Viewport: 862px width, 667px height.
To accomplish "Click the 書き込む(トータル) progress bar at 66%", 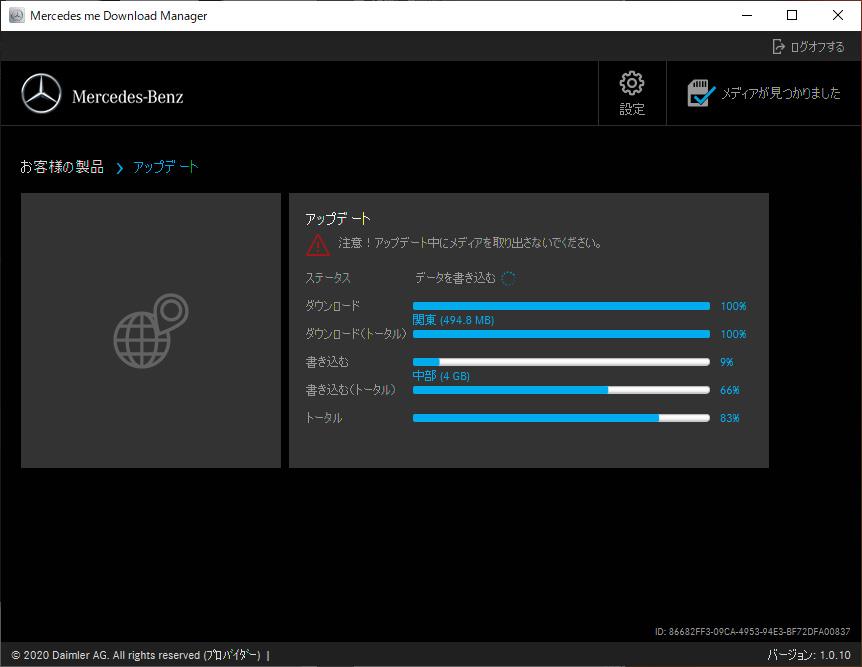I will tap(561, 390).
